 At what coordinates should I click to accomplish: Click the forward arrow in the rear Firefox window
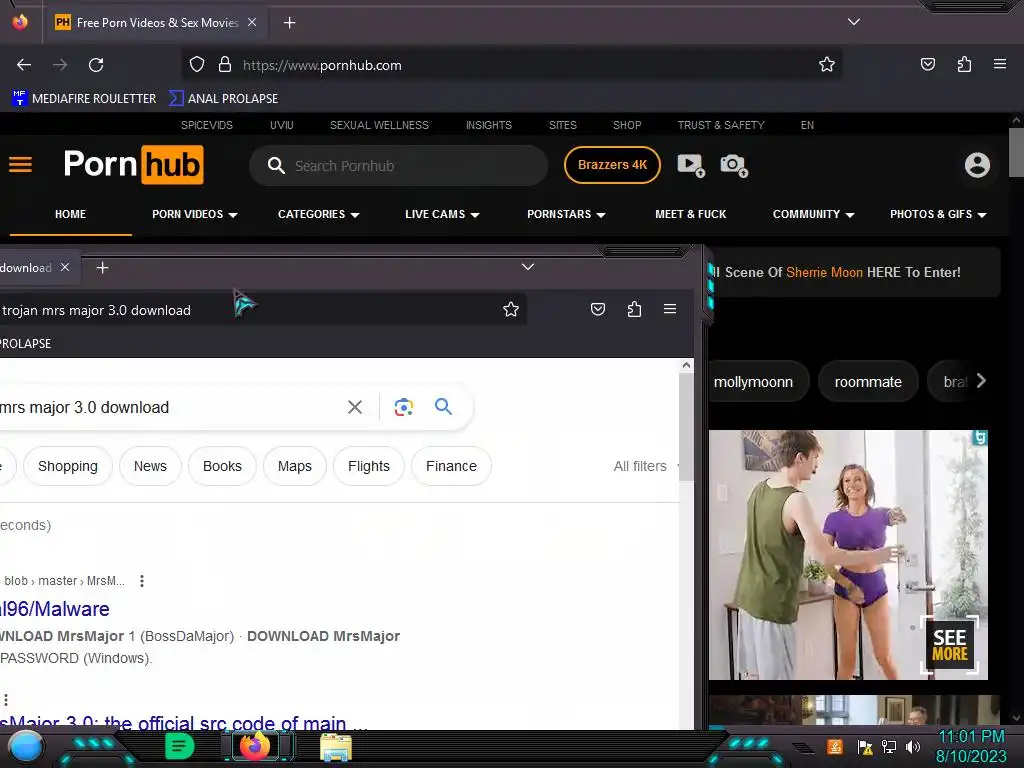[60, 65]
